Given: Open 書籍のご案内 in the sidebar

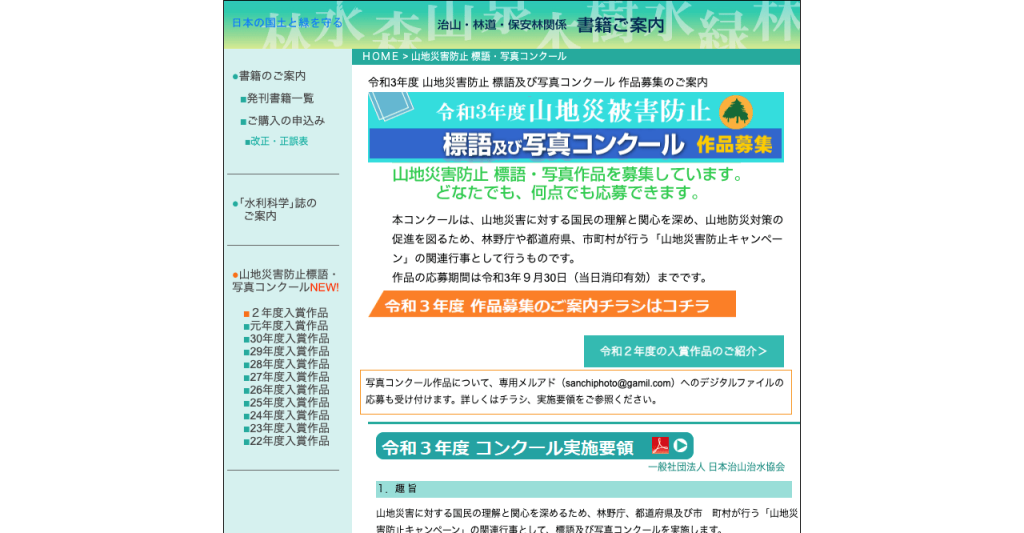Looking at the screenshot, I should 272,76.
